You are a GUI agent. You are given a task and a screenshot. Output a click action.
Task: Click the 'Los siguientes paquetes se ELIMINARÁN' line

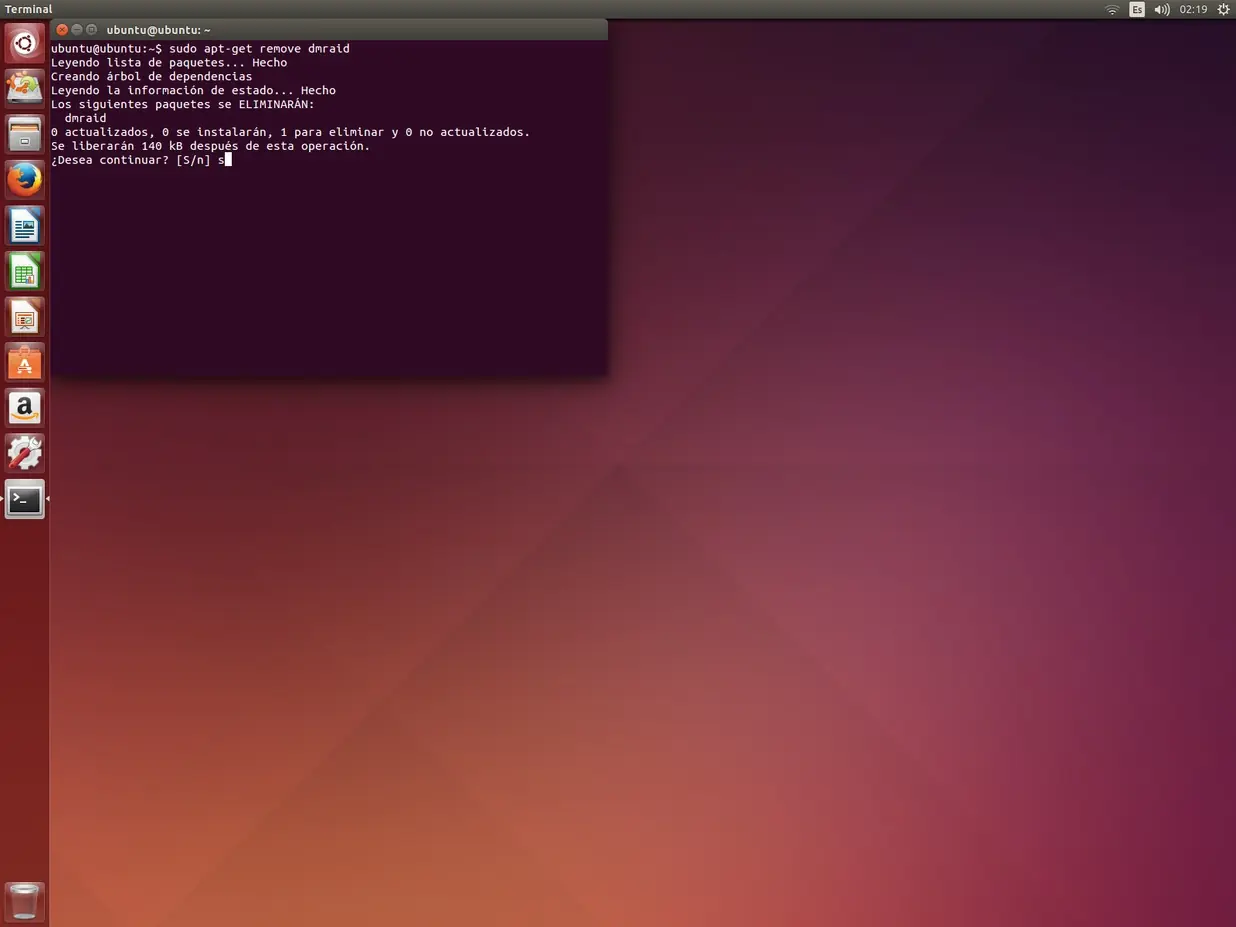pos(183,104)
